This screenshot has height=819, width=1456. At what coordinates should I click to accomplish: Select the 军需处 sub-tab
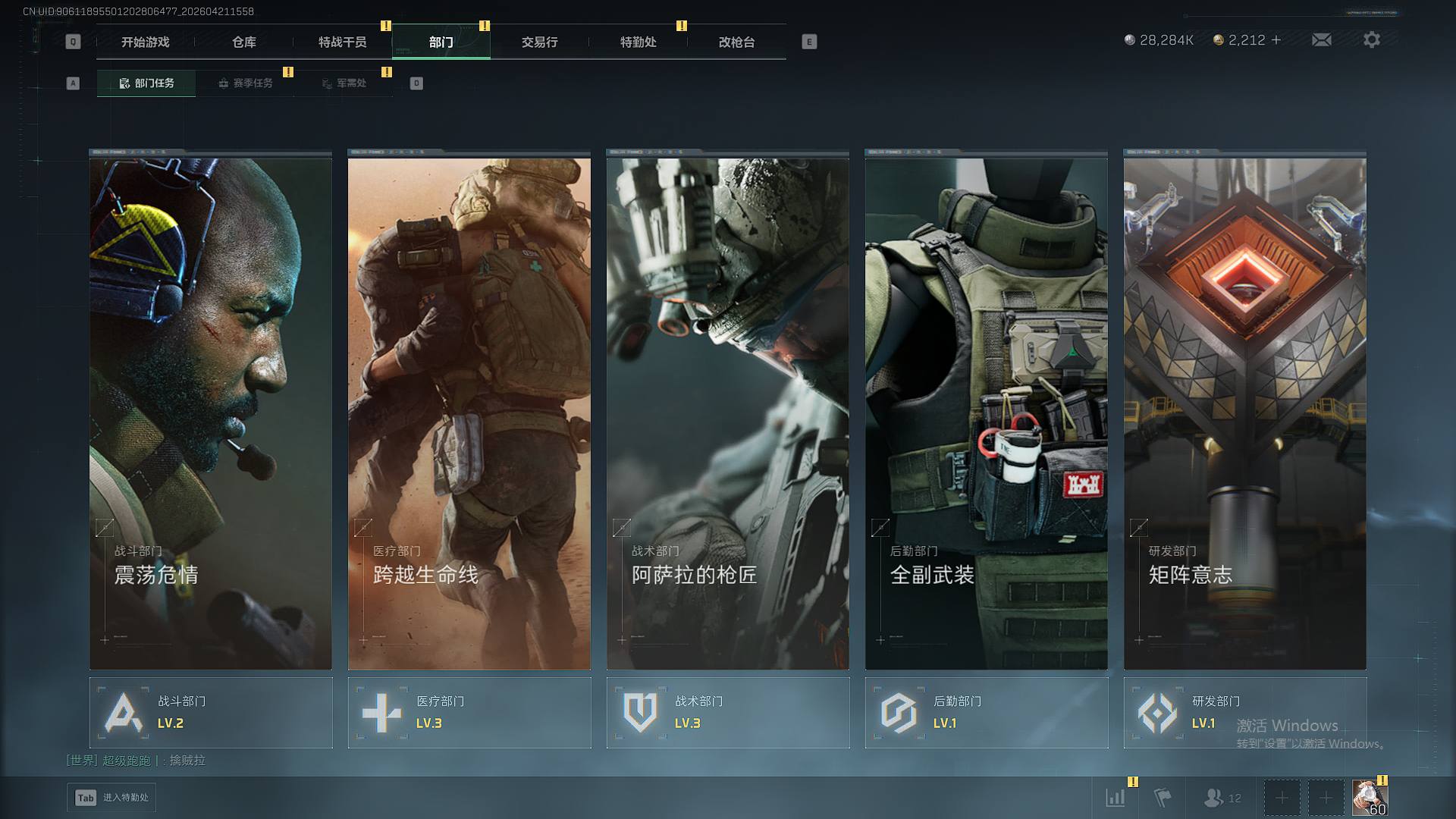(x=344, y=83)
